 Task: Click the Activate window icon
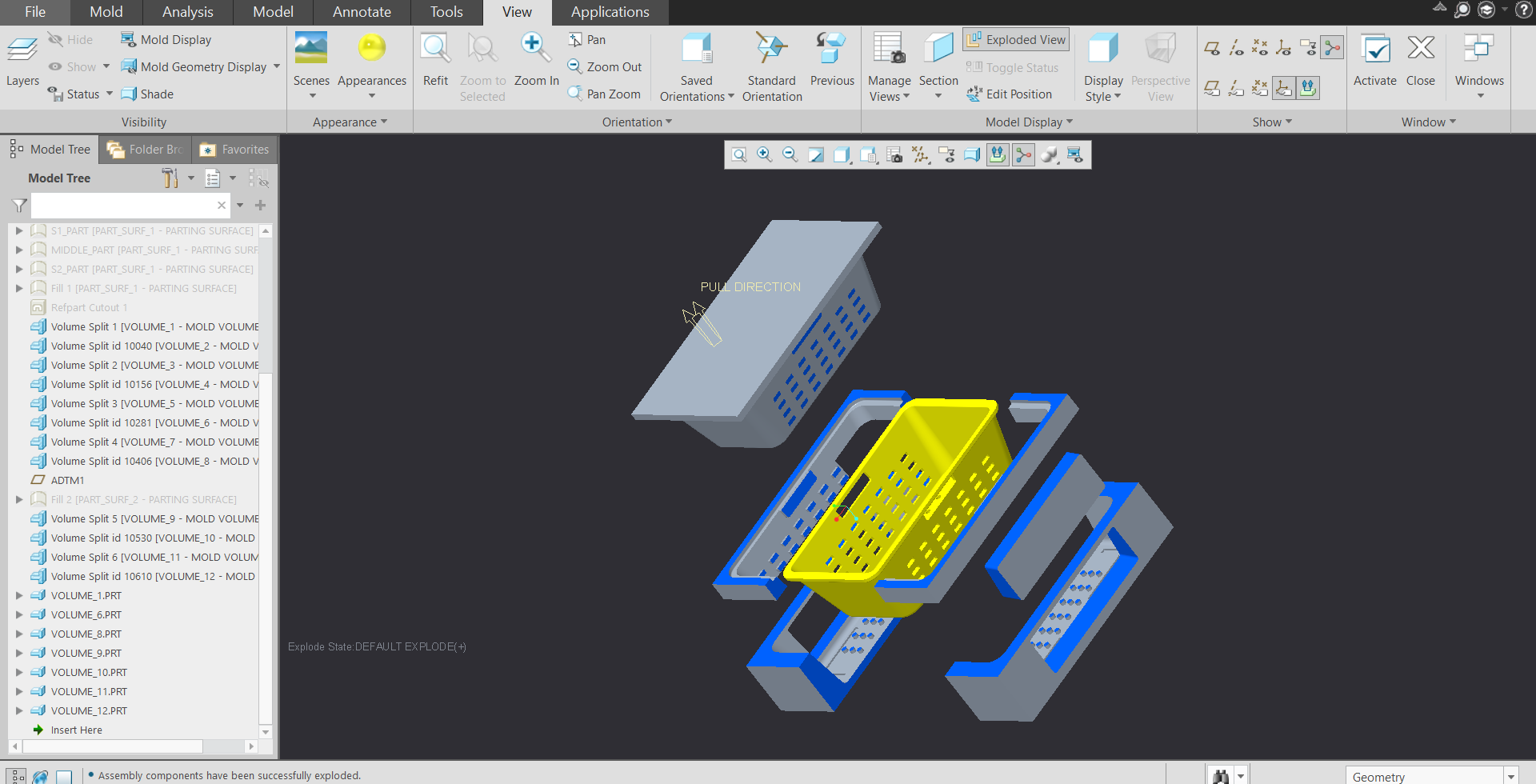pos(1375,48)
